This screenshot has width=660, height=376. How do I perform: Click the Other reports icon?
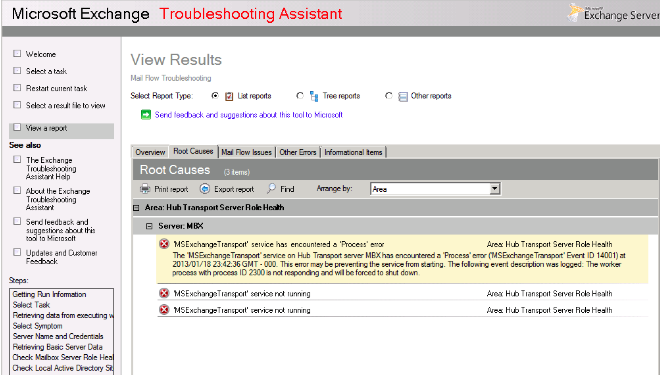(403, 97)
